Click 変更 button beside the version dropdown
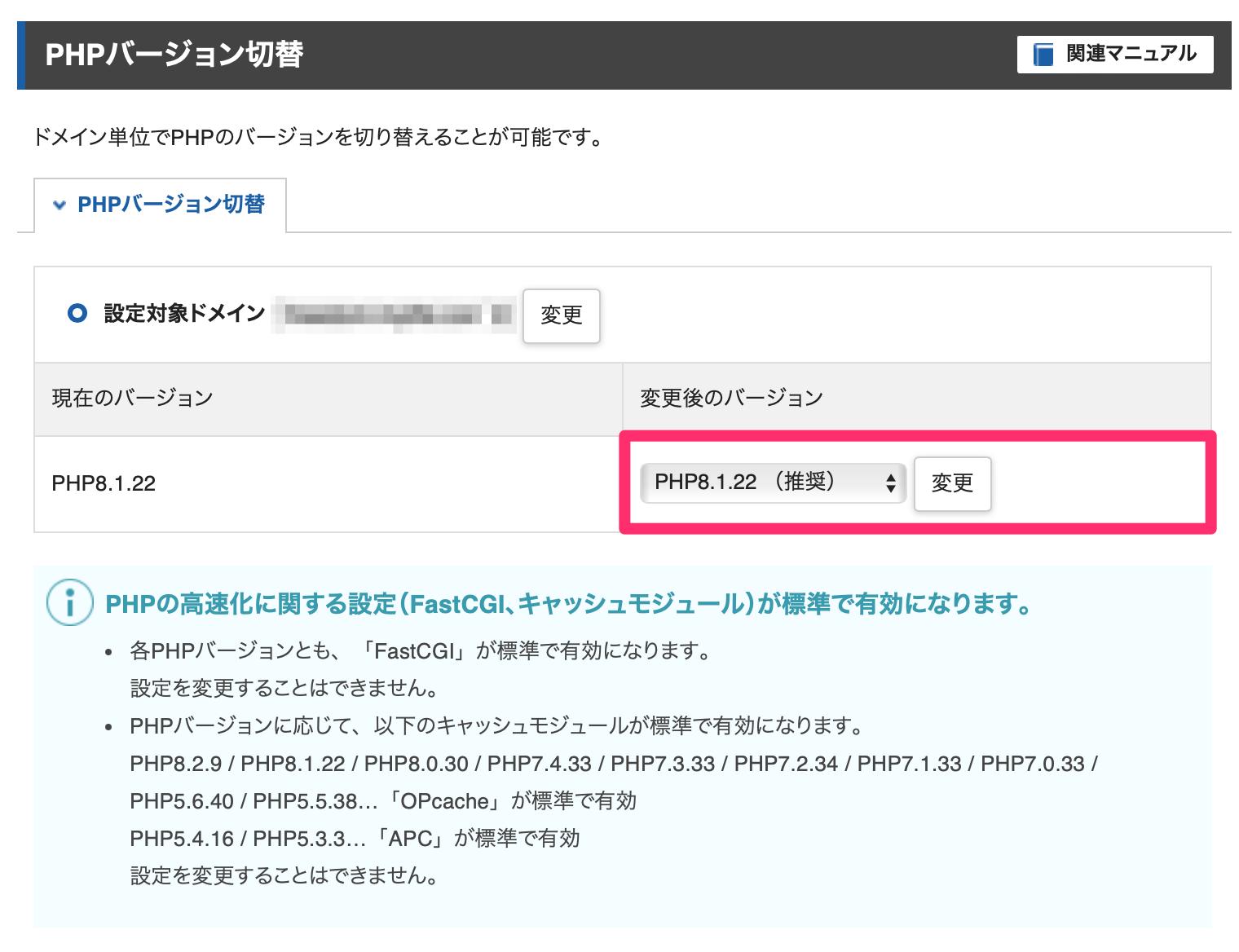 pyautogui.click(x=952, y=483)
